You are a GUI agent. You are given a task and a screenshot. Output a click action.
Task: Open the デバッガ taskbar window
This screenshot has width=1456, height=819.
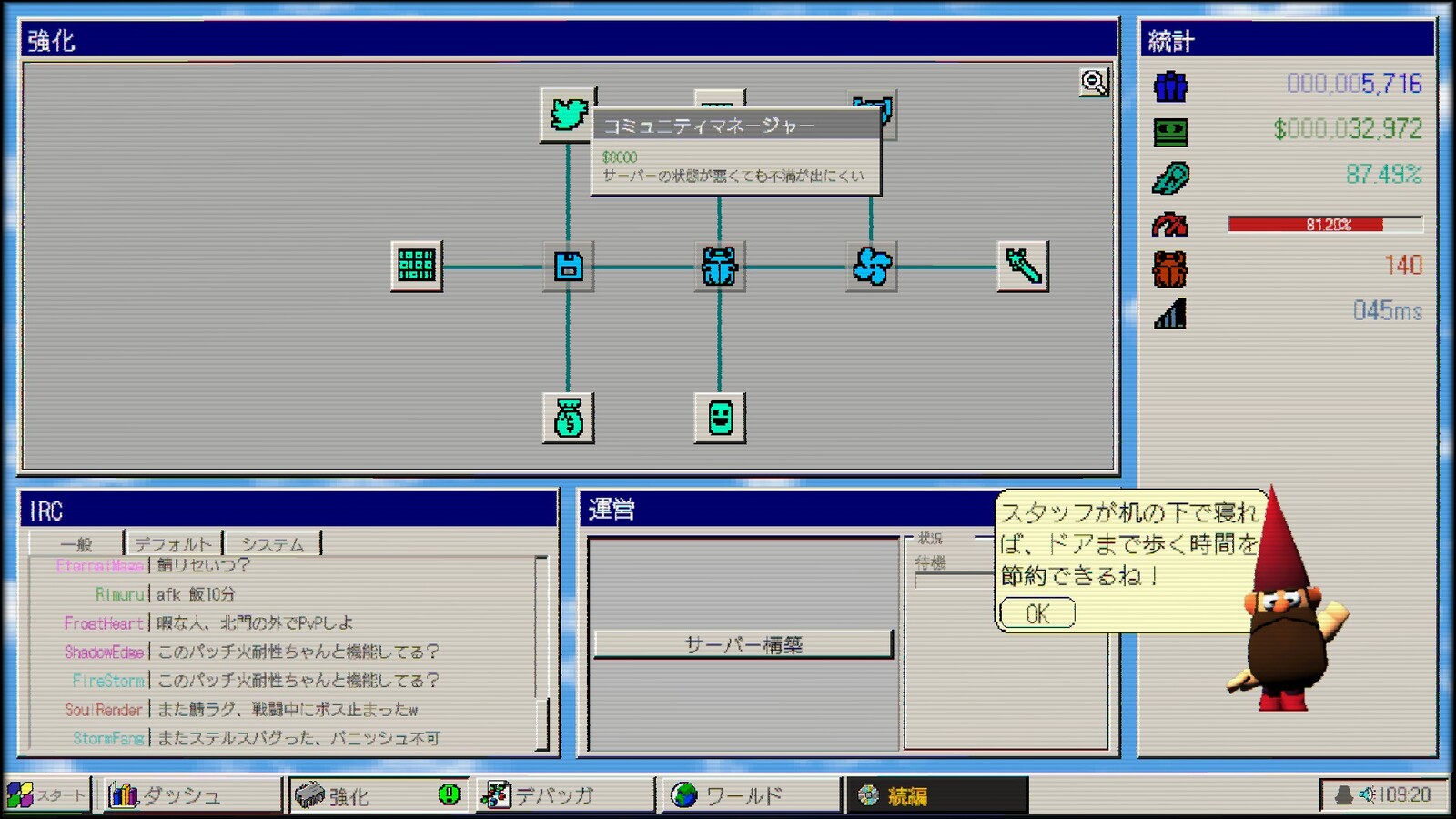(x=564, y=795)
